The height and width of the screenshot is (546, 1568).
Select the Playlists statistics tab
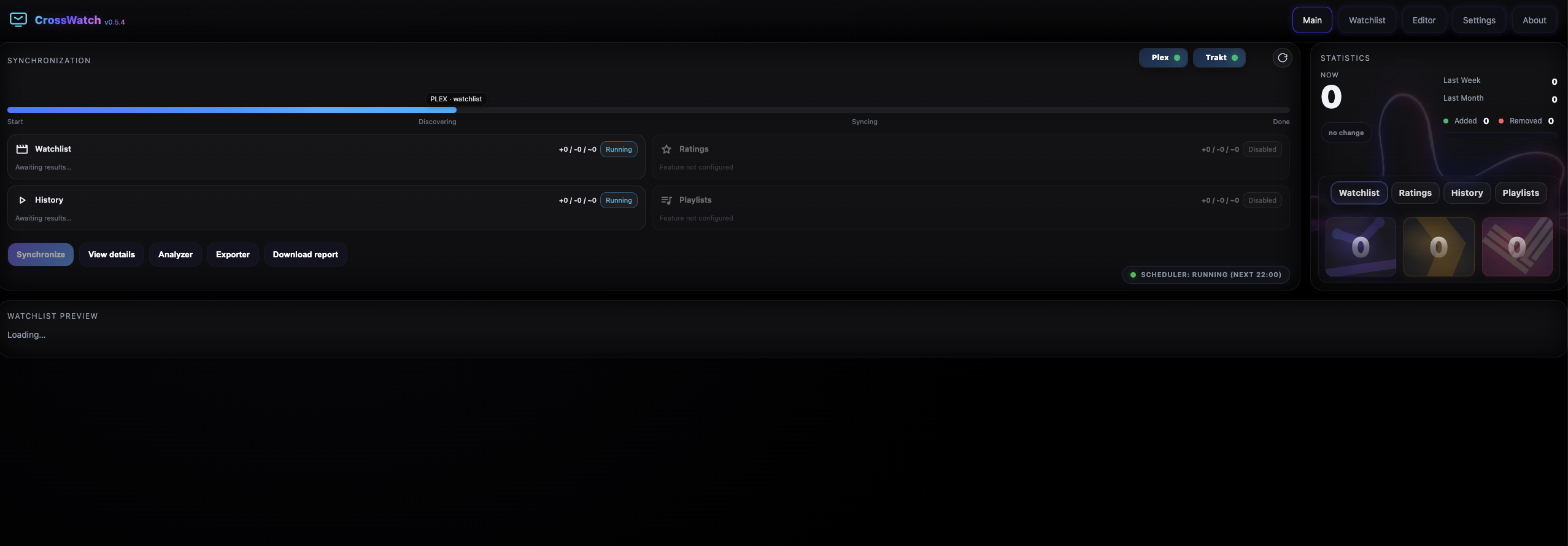[x=1520, y=193]
